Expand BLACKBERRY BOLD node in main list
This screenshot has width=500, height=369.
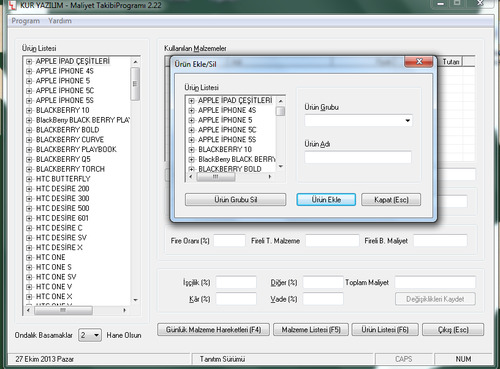(x=29, y=130)
